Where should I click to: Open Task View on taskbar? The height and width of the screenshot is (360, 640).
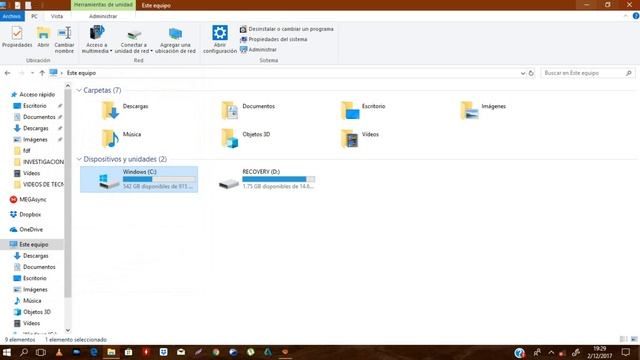pyautogui.click(x=41, y=352)
